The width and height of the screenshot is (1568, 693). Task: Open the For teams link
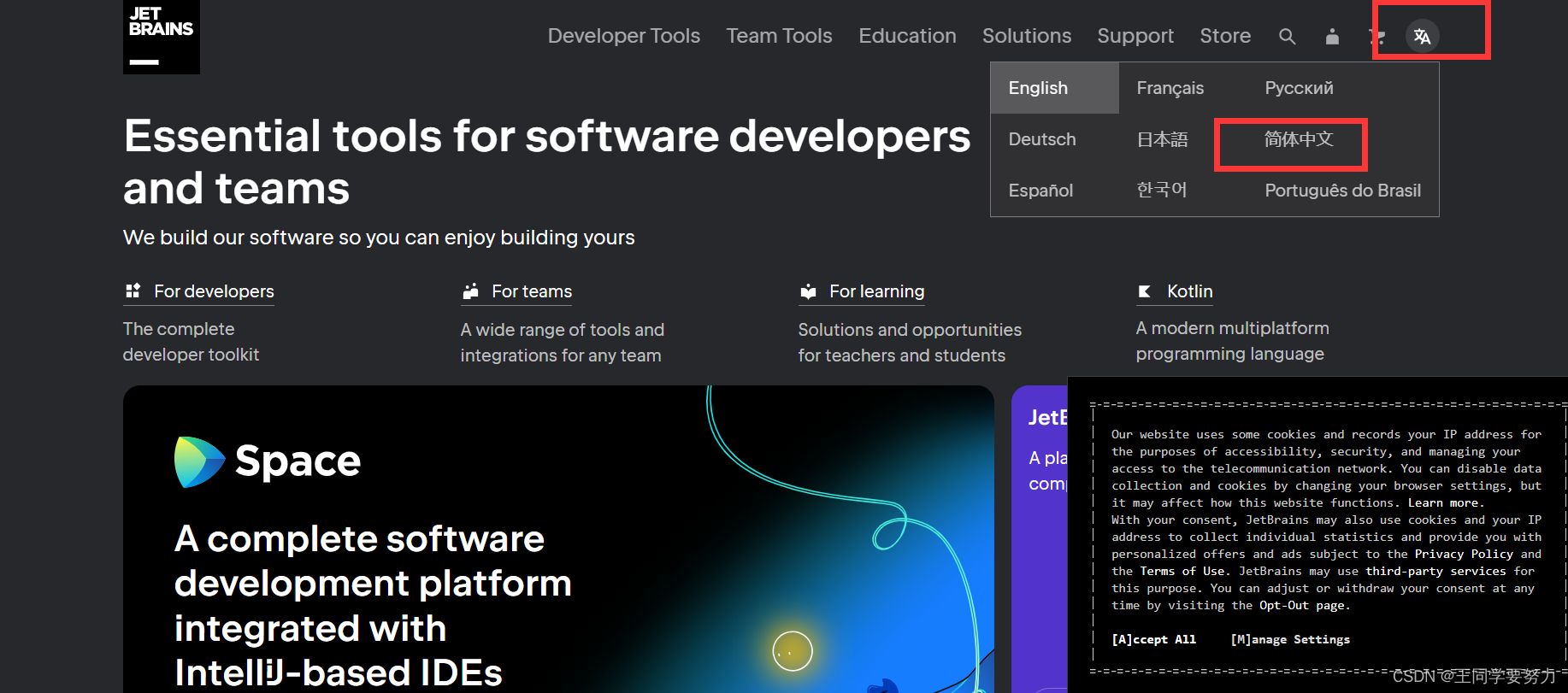point(532,291)
